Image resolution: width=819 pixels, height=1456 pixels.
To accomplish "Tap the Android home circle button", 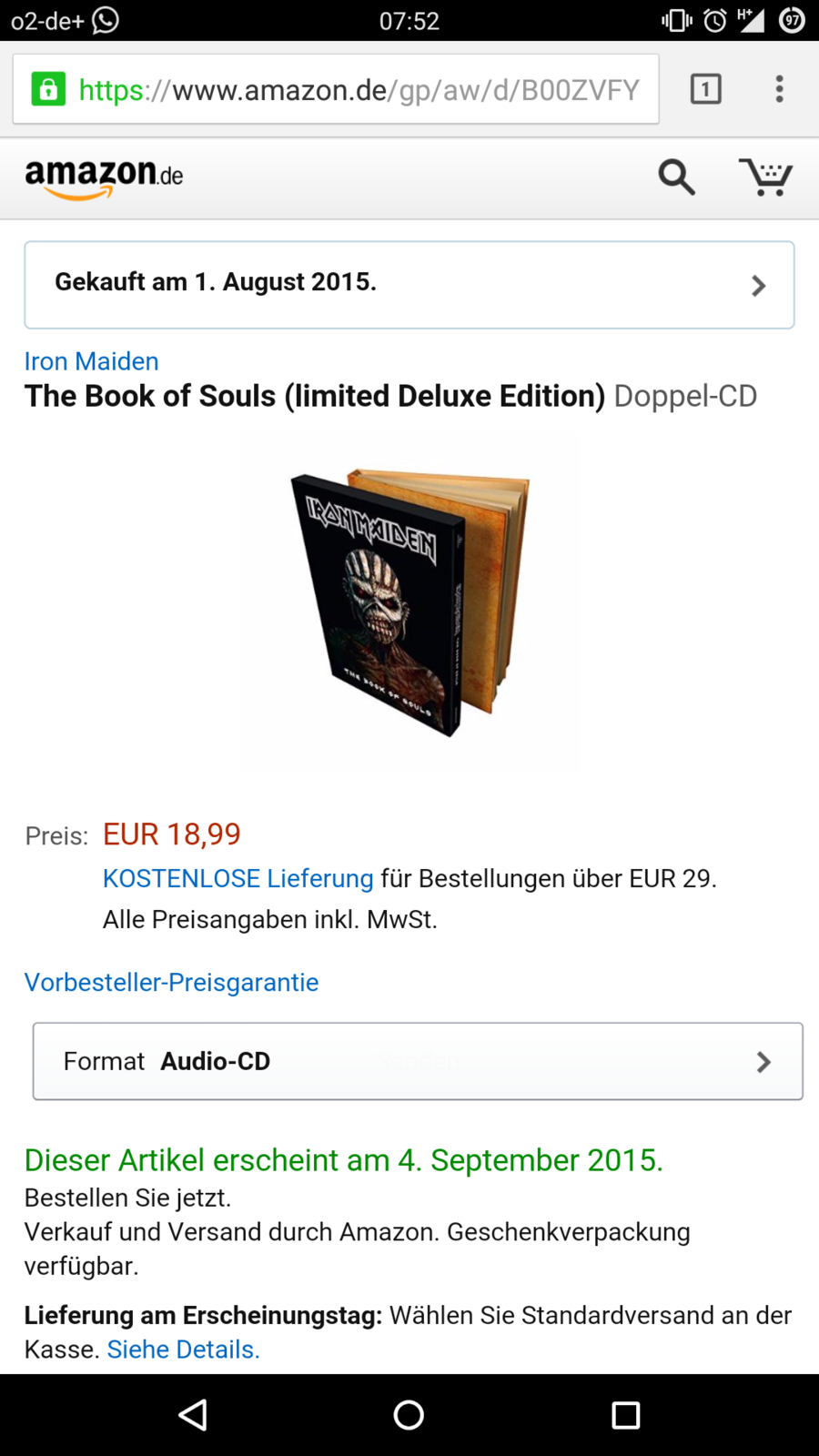I will coord(409,1415).
